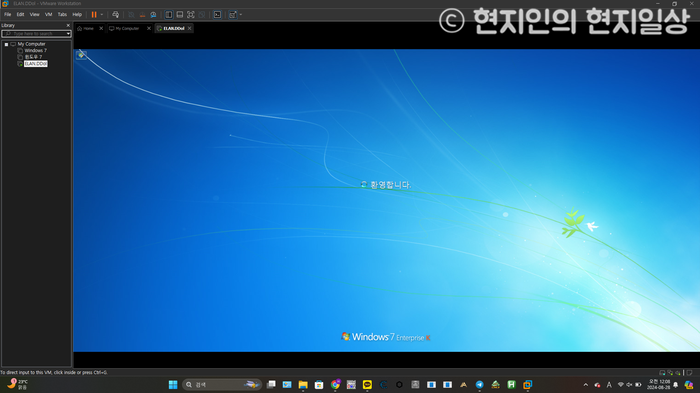This screenshot has height=393, width=700.
Task: Pause the VM with the orange pause icon
Action: point(94,15)
